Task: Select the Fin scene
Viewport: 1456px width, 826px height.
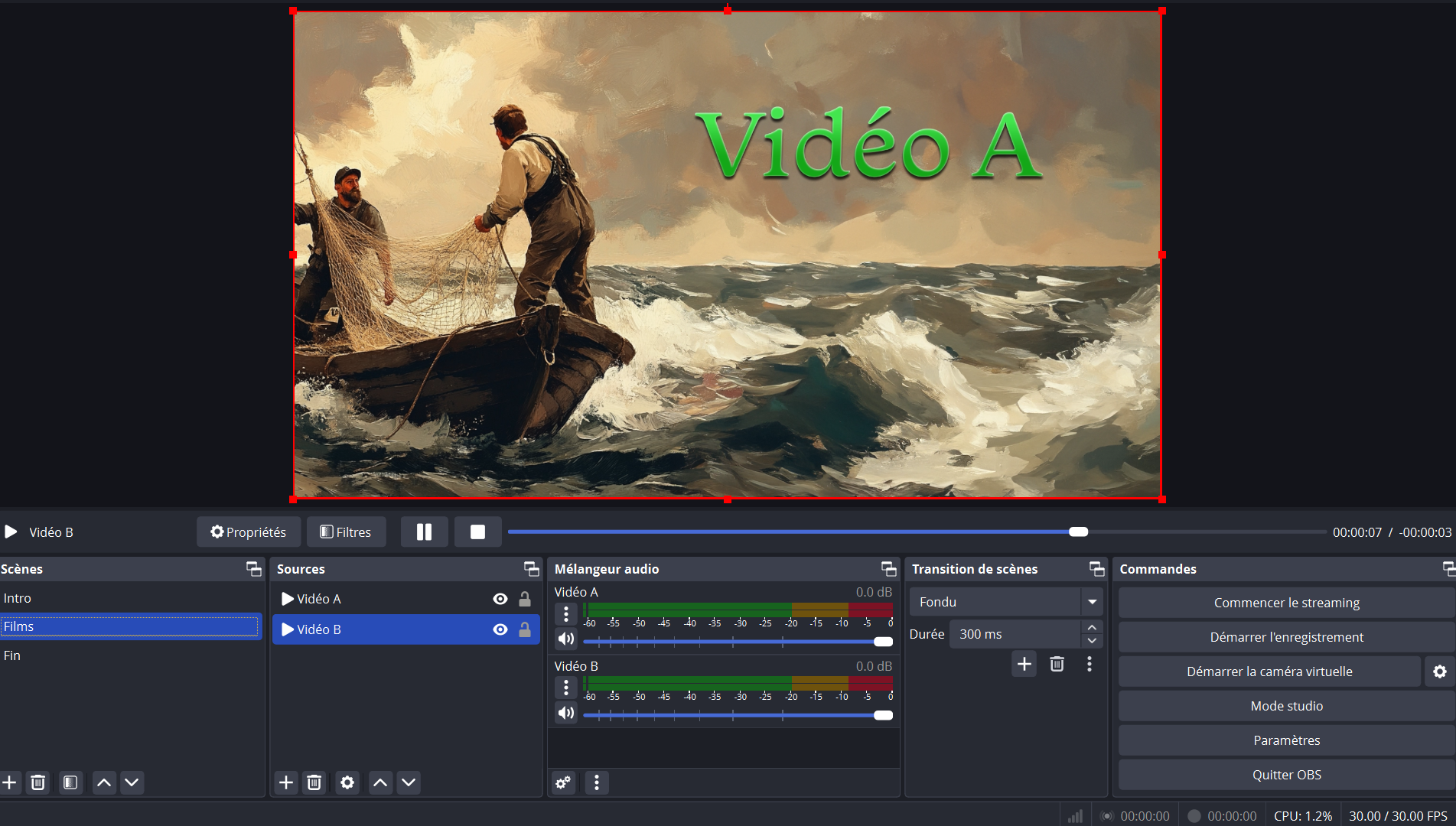Action: point(12,655)
